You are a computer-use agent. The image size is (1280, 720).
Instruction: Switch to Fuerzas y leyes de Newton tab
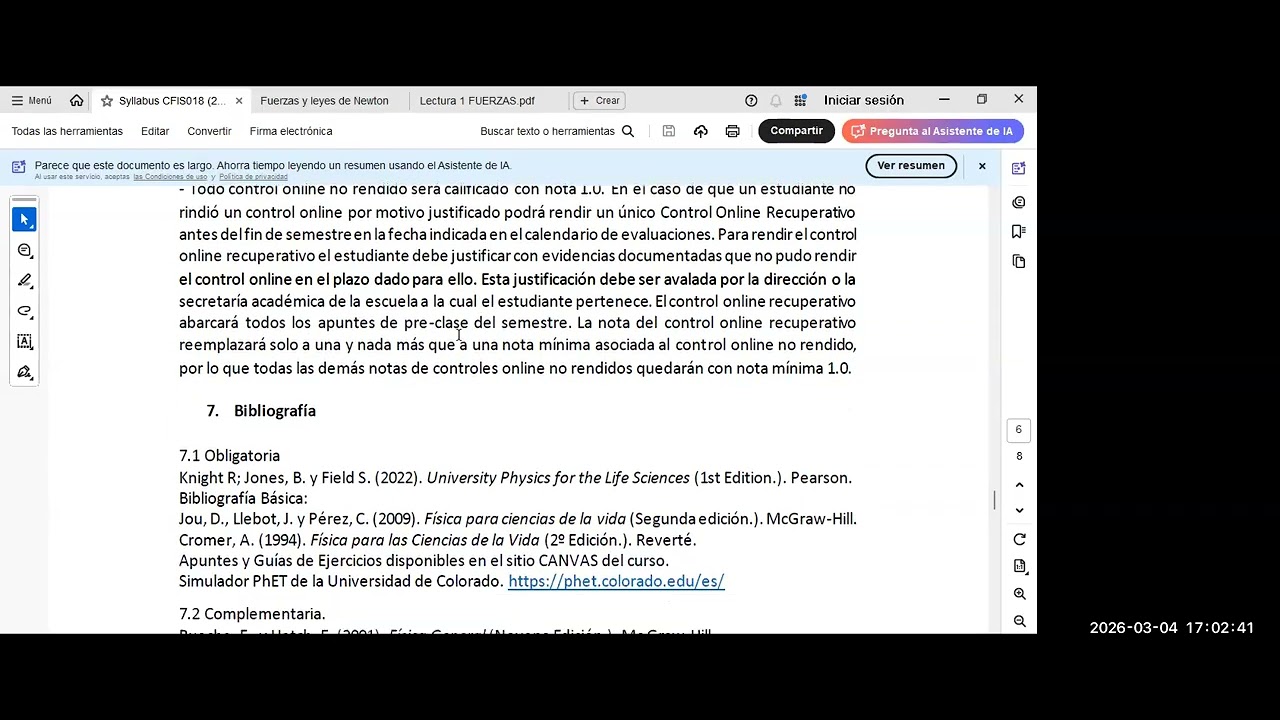(324, 101)
